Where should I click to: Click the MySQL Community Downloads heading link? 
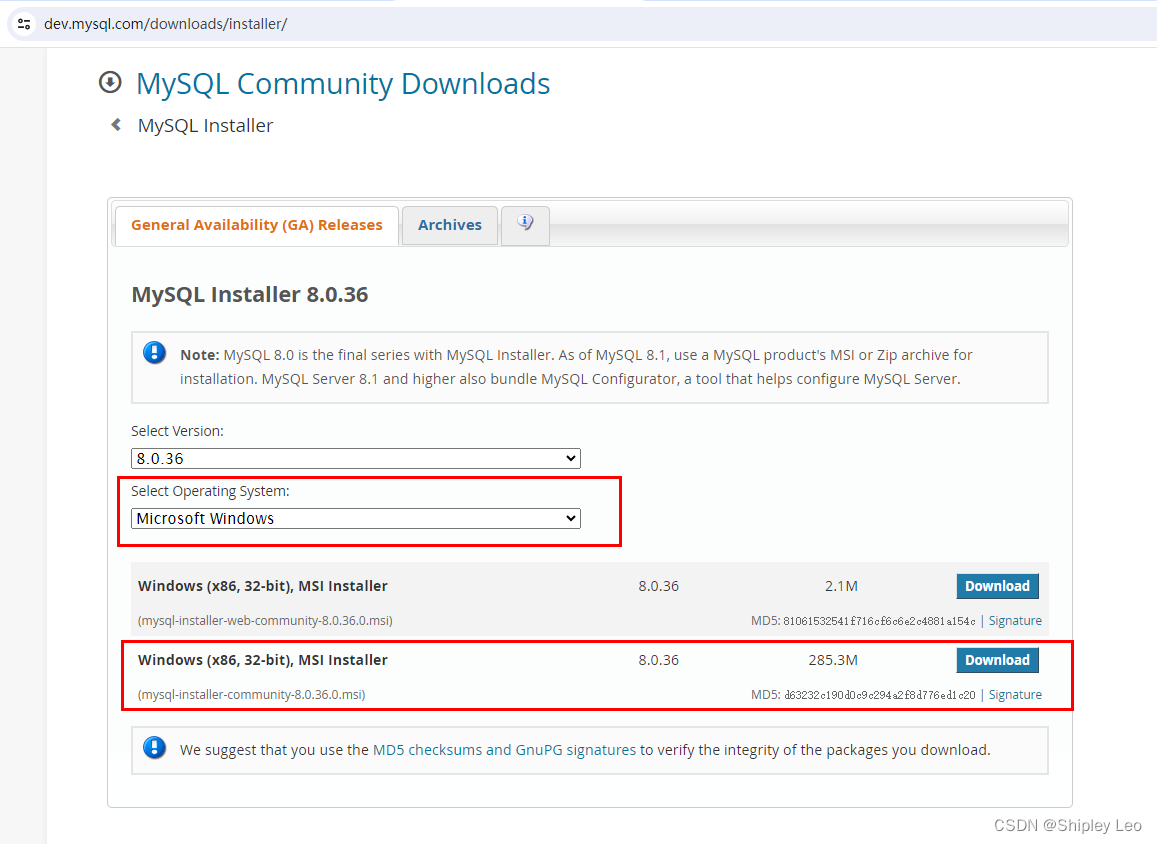tap(343, 84)
